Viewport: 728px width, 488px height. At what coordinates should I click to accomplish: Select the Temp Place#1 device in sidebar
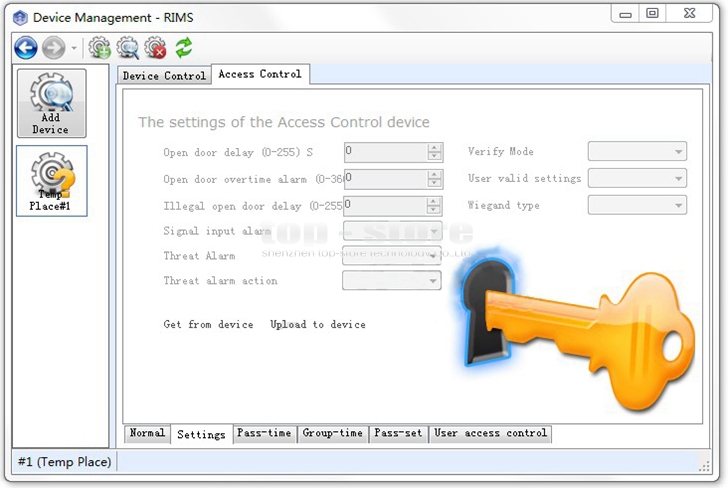(x=51, y=181)
